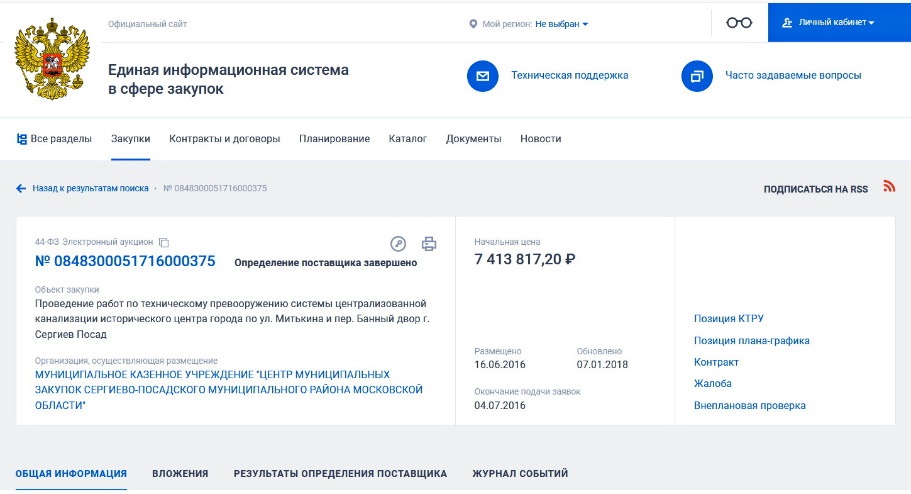Click the breadcrumb number № 0848300051716000375

point(215,188)
